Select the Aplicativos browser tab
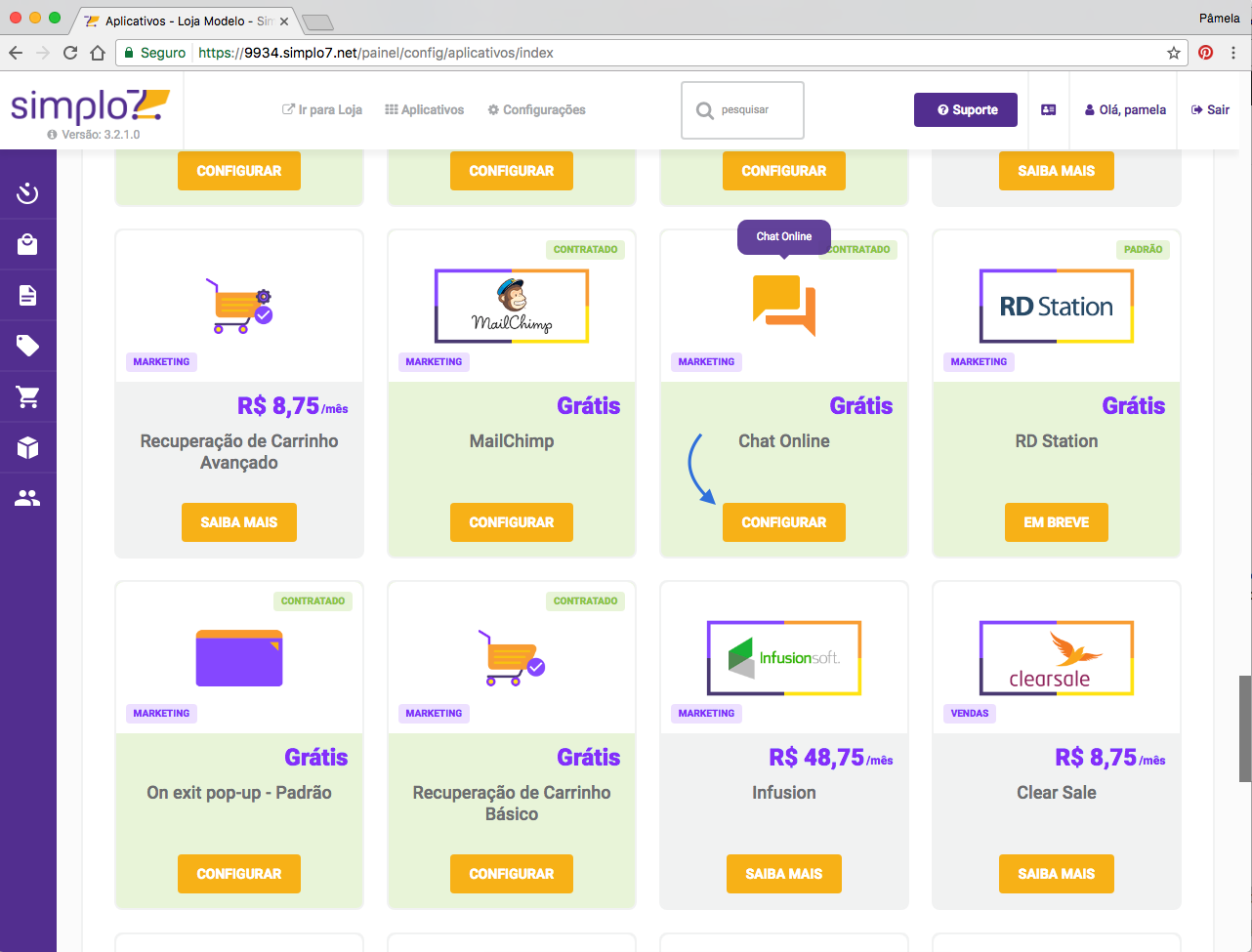Image resolution: width=1252 pixels, height=952 pixels. tap(186, 21)
